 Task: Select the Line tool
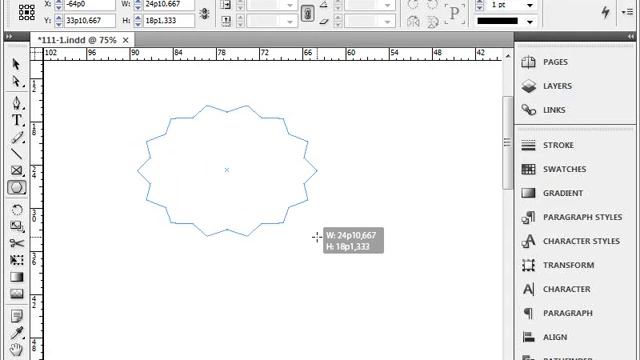pos(16,154)
